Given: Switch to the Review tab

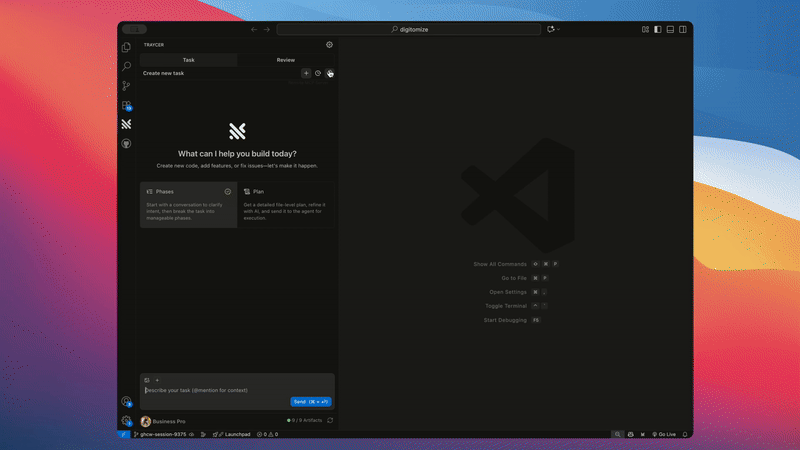Looking at the screenshot, I should click(x=286, y=60).
